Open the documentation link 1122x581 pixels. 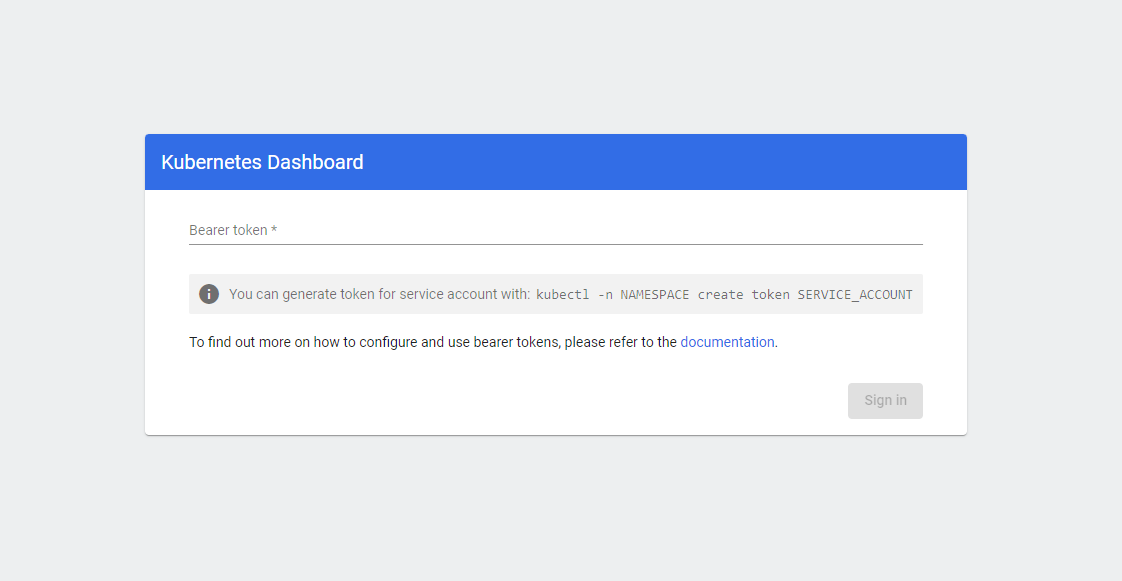(727, 342)
